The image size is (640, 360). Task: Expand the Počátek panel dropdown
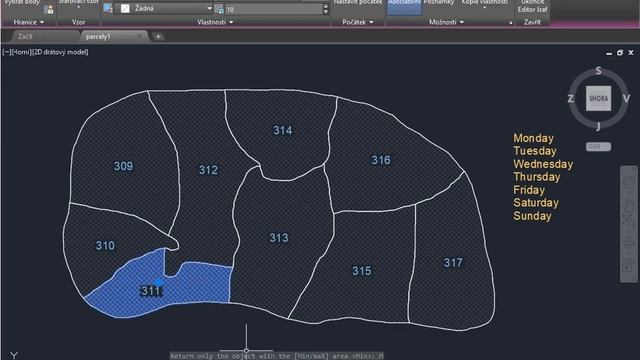tap(371, 22)
